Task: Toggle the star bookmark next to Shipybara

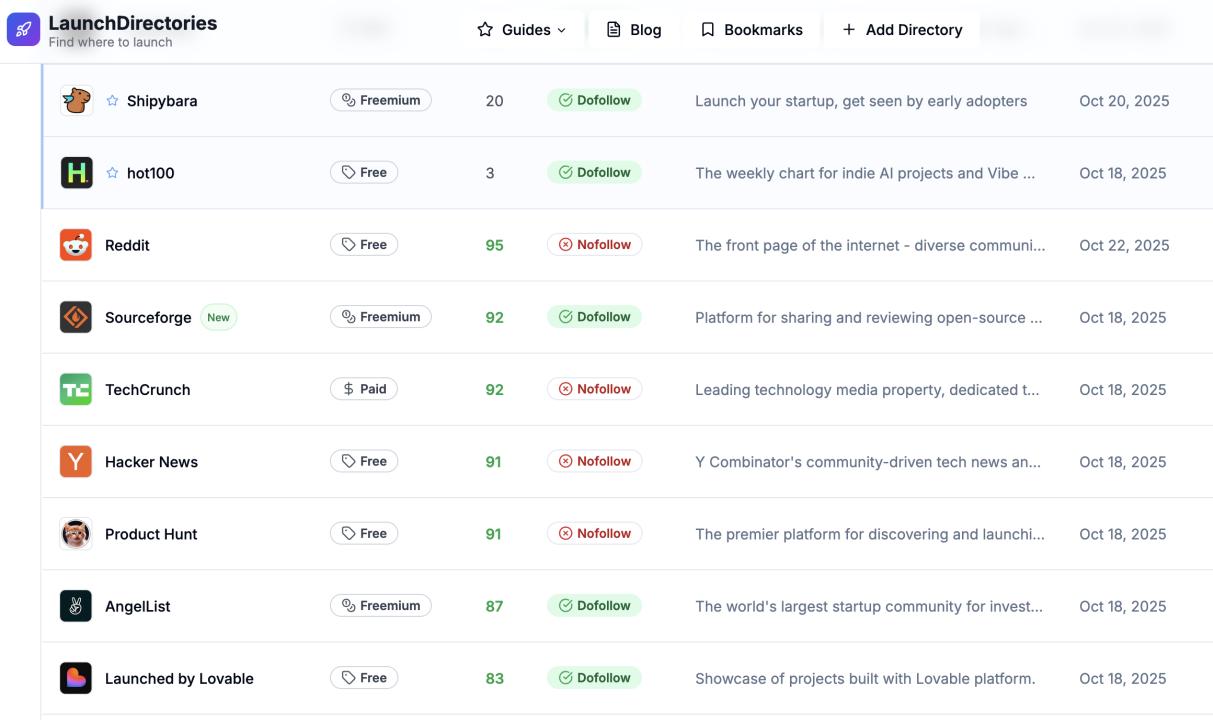Action: pos(112,101)
